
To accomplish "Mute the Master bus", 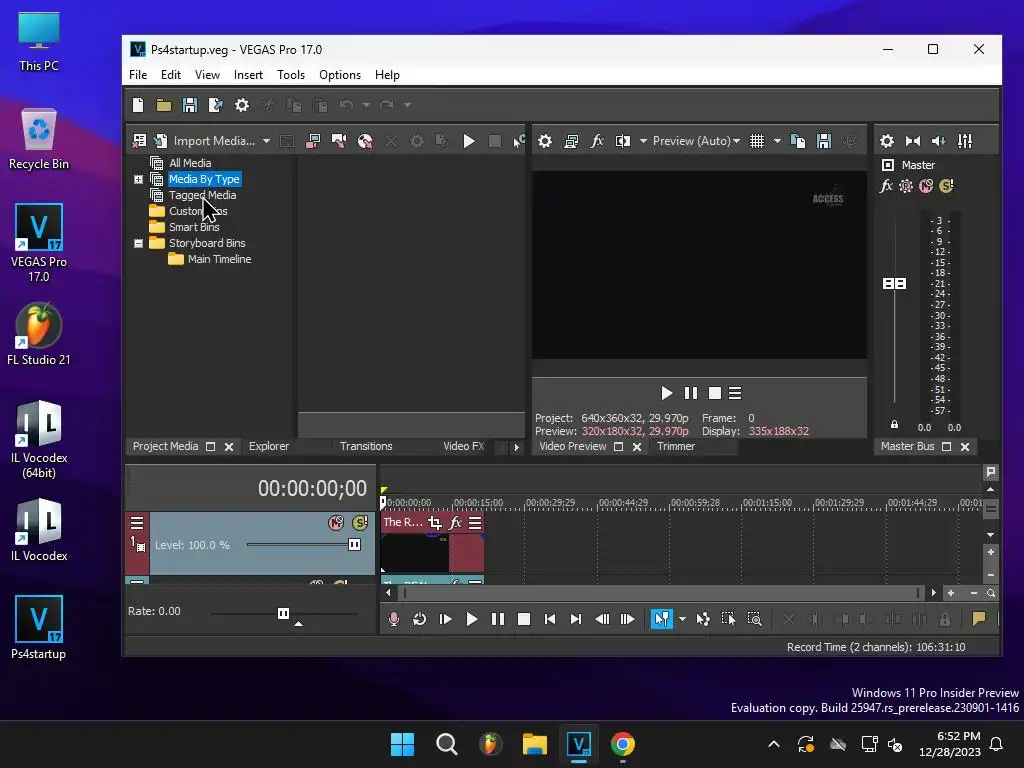I will pos(926,186).
